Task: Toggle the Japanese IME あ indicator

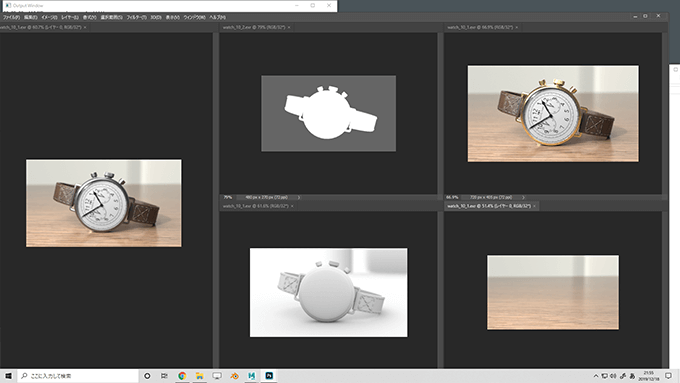Action: [632, 376]
